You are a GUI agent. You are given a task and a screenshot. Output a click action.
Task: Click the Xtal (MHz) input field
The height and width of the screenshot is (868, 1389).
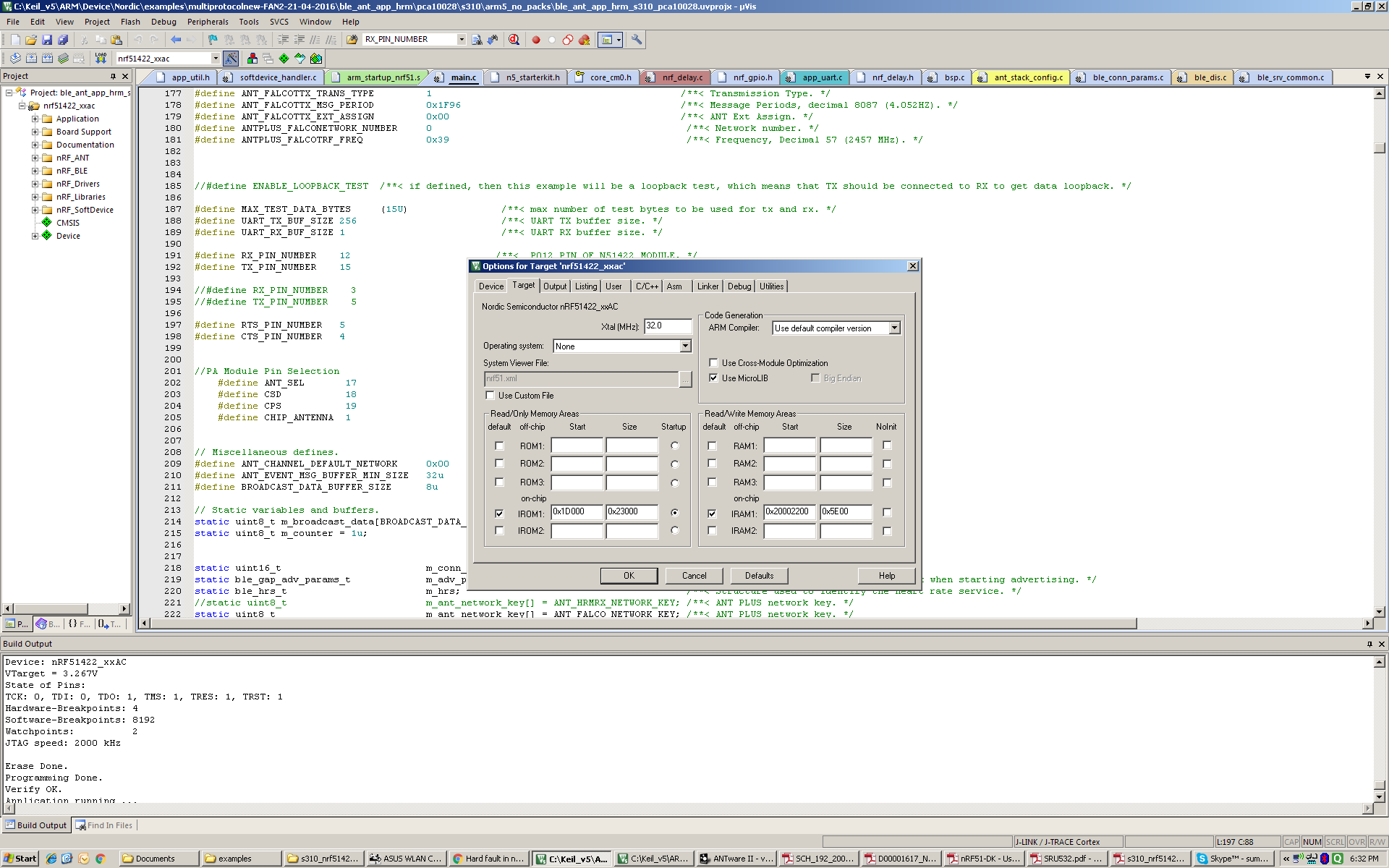[x=668, y=326]
